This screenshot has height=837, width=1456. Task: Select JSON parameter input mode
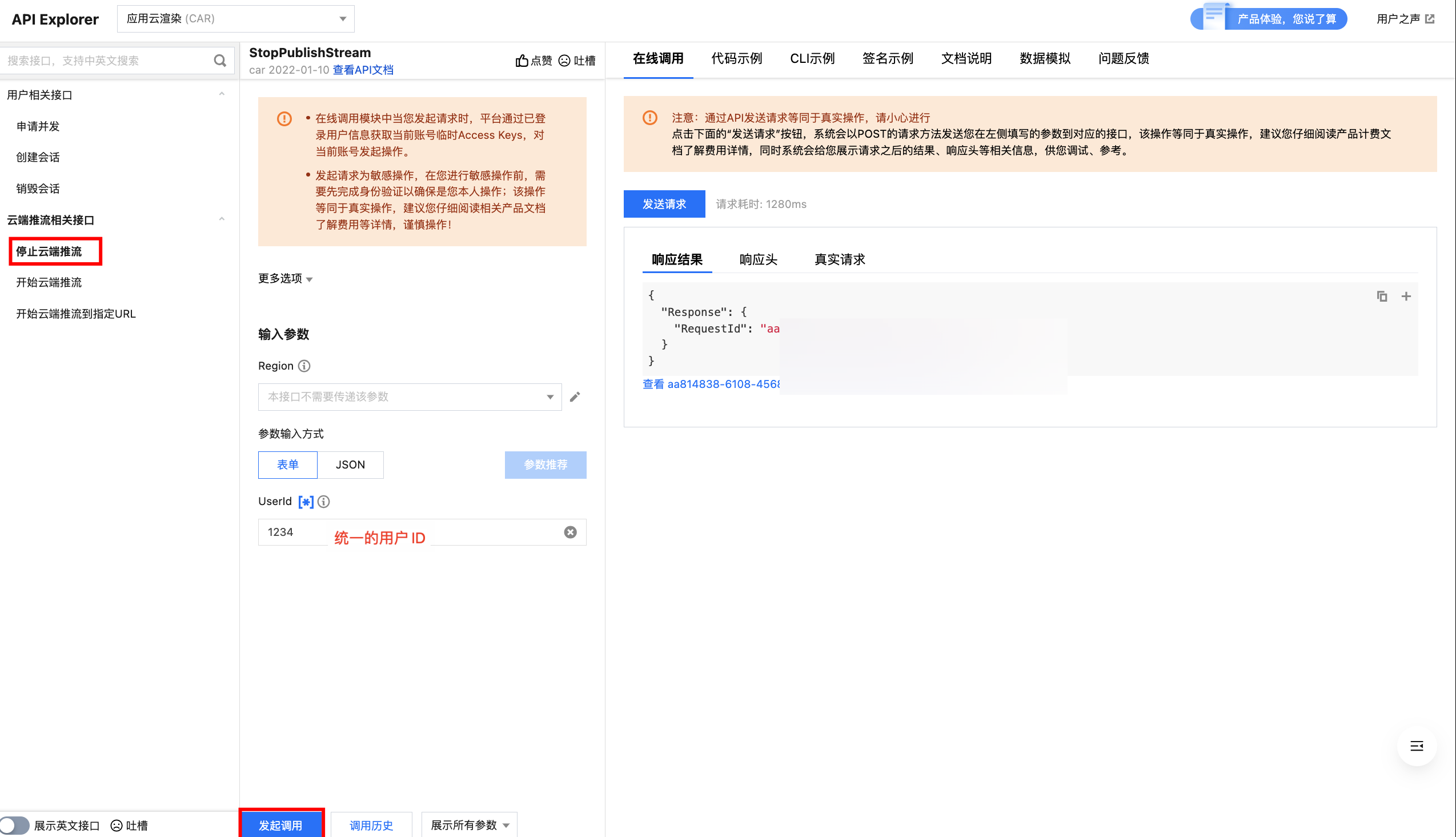350,464
